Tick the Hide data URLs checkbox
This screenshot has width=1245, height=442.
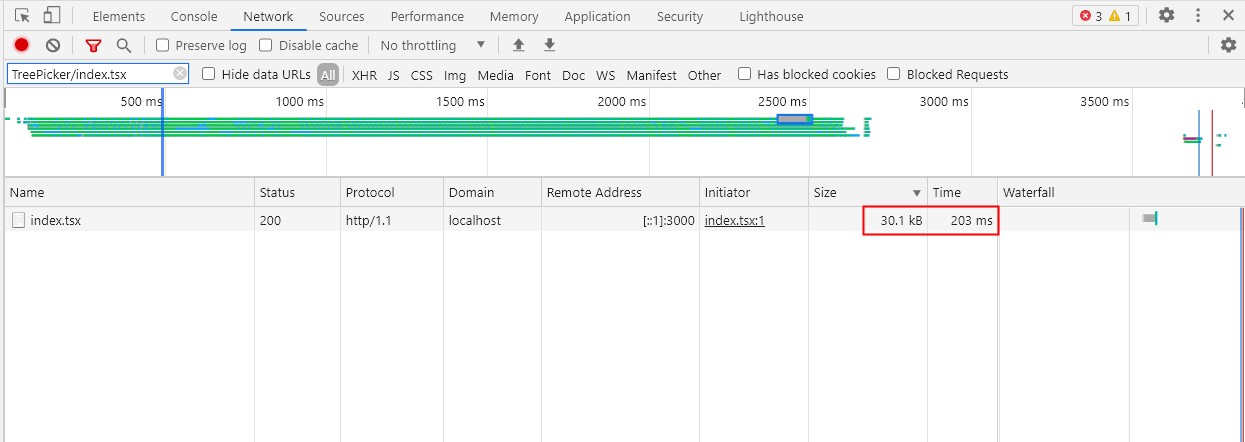(x=209, y=74)
